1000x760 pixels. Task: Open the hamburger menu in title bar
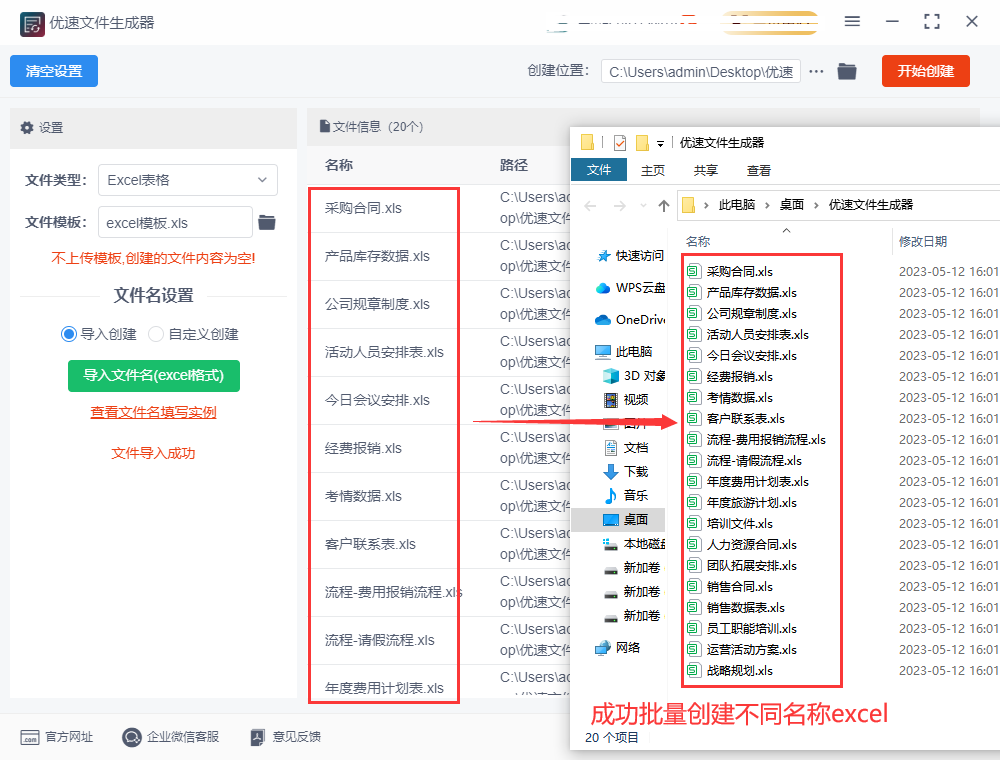pos(852,21)
